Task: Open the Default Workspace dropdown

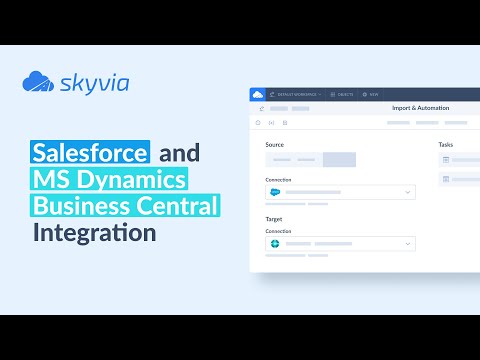Action: pyautogui.click(x=296, y=95)
